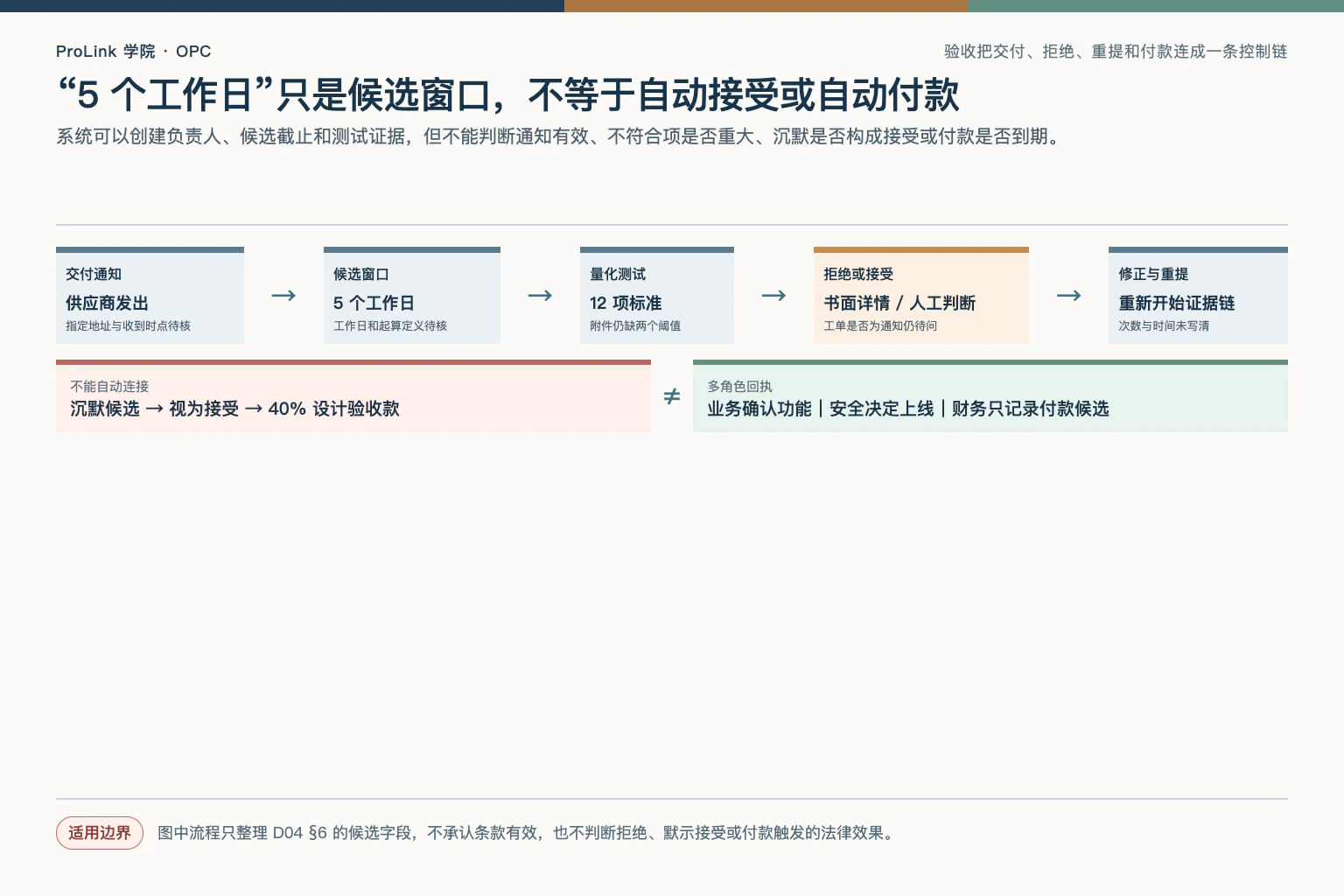
Task: Click the note 工作日和起算定义待核
Action: point(390,325)
